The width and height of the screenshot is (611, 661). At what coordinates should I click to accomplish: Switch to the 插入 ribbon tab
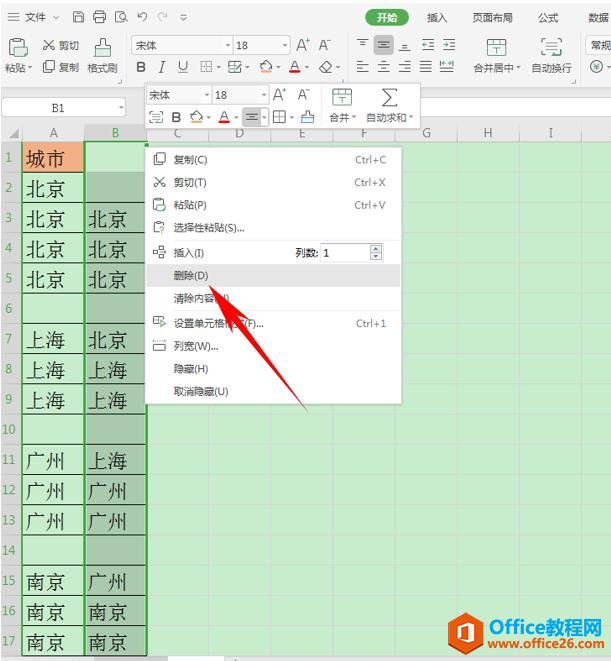[436, 17]
